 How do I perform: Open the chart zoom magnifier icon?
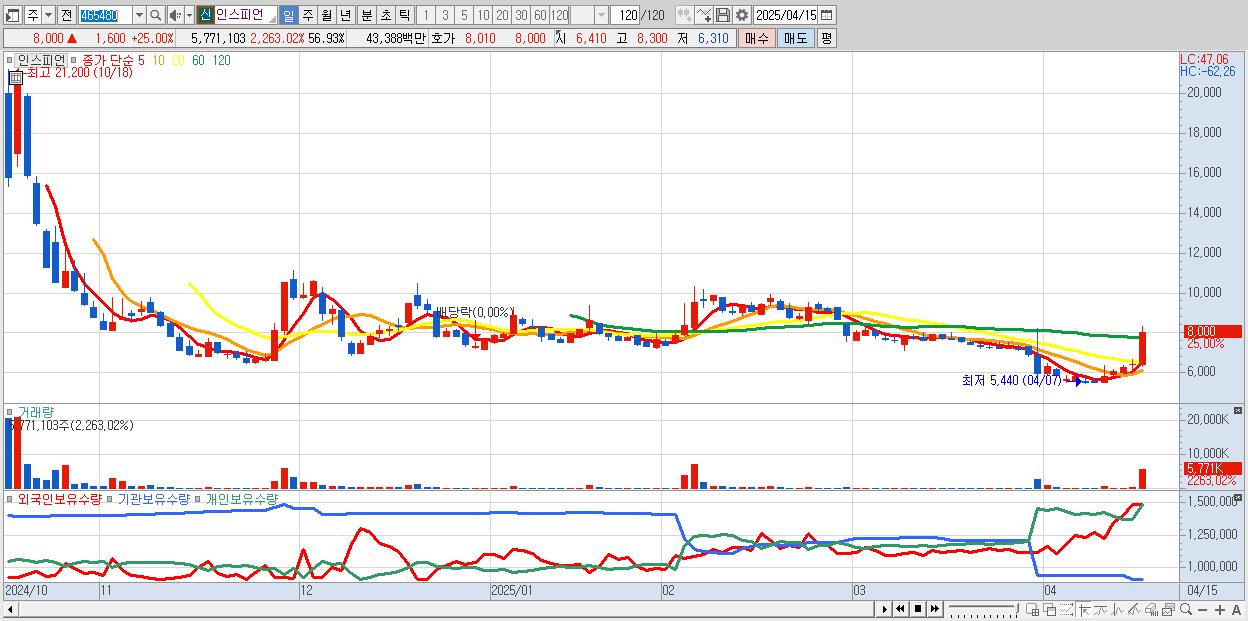1185,609
